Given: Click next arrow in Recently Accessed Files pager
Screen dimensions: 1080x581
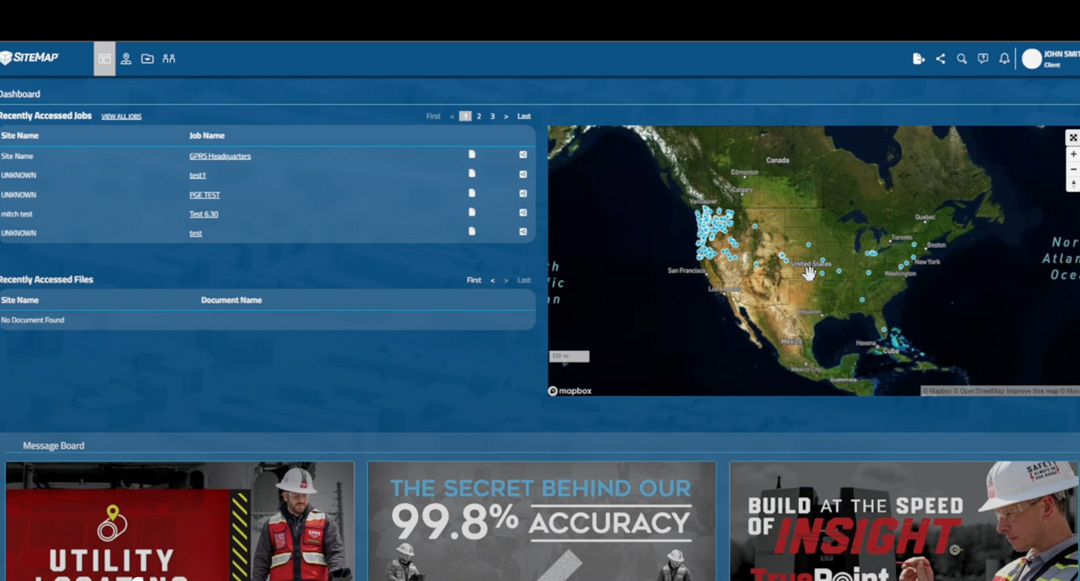Looking at the screenshot, I should pyautogui.click(x=506, y=280).
